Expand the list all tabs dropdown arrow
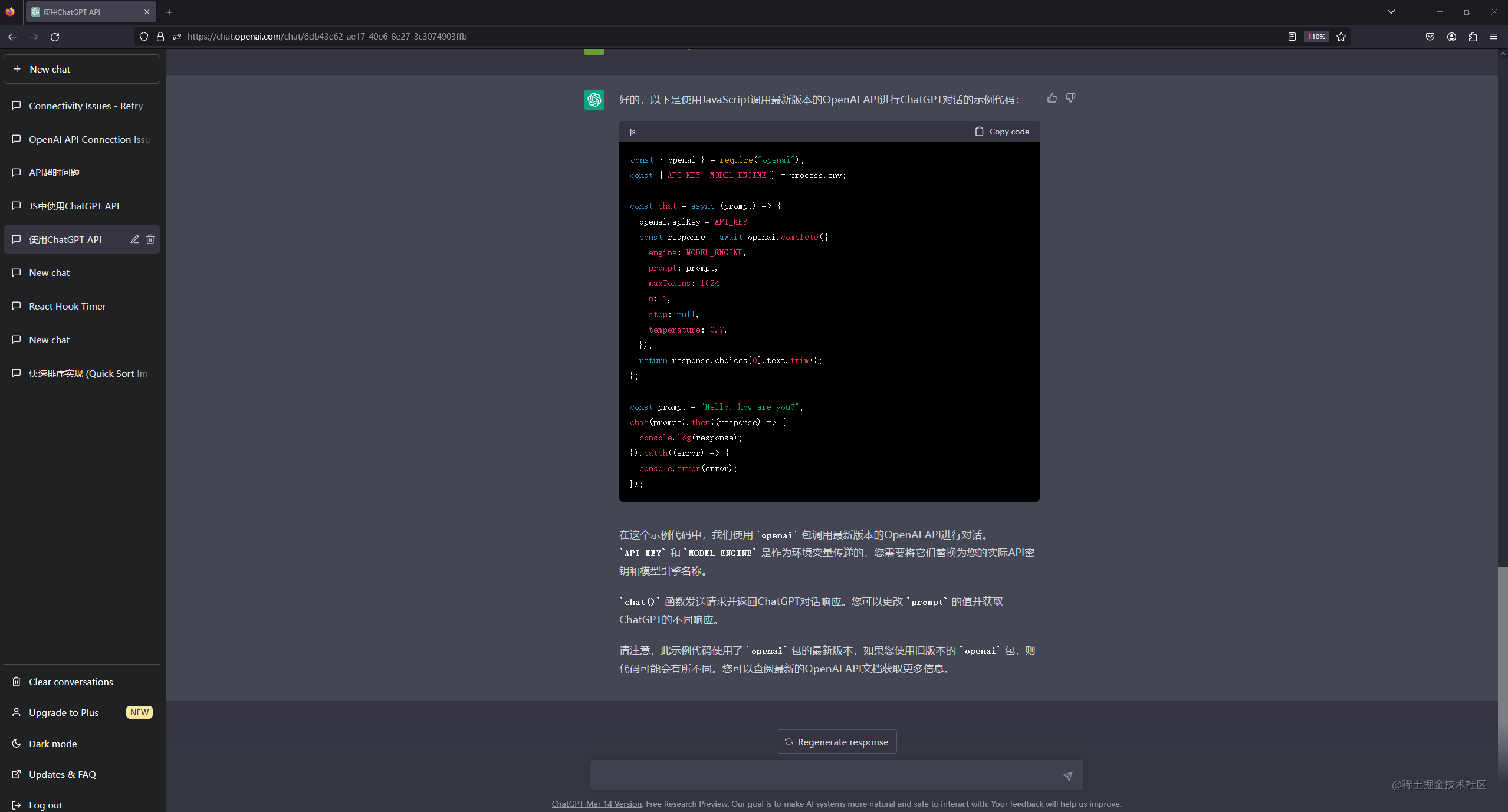The image size is (1508, 812). pyautogui.click(x=1391, y=12)
